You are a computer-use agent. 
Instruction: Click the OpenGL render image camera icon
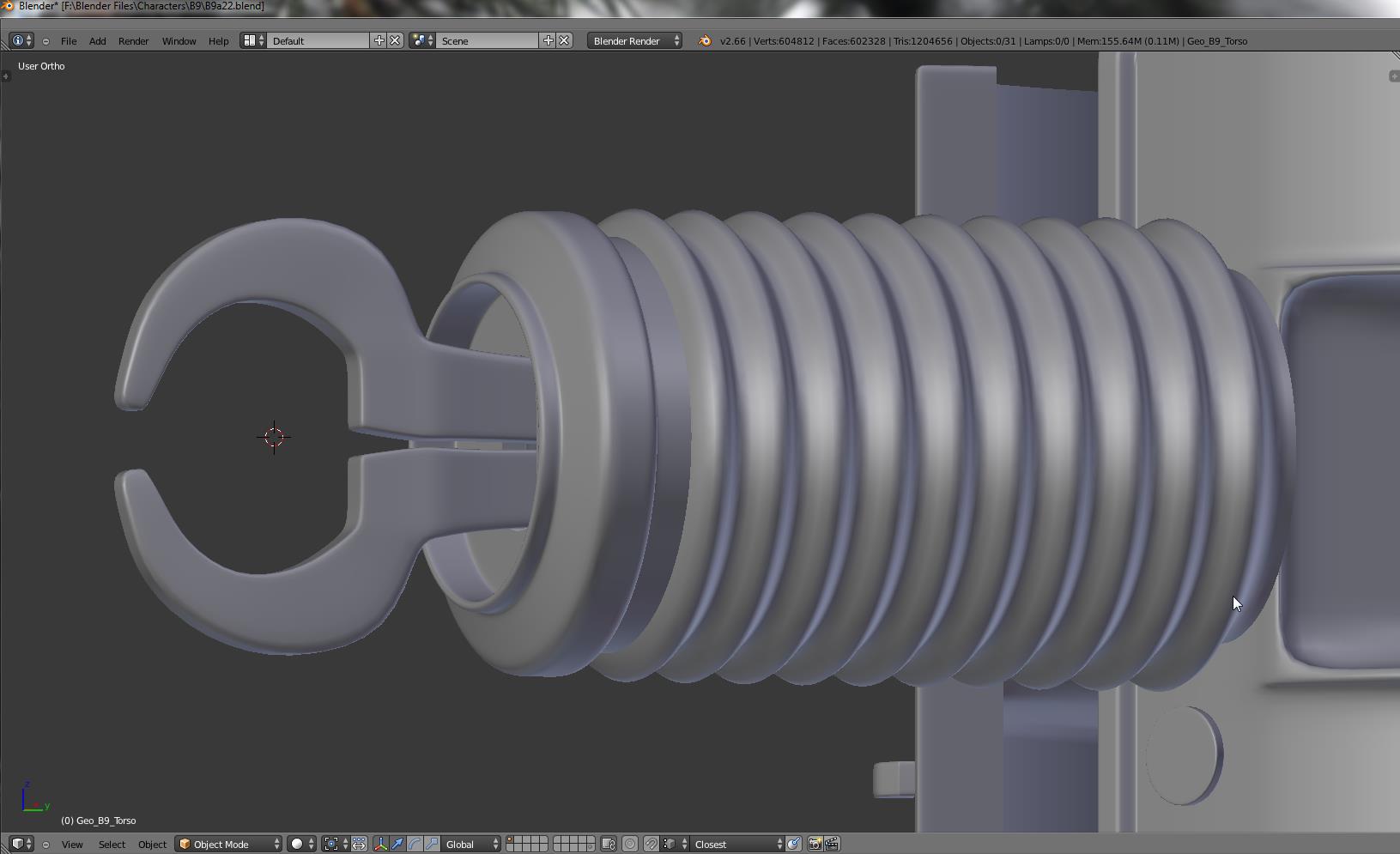click(x=815, y=845)
